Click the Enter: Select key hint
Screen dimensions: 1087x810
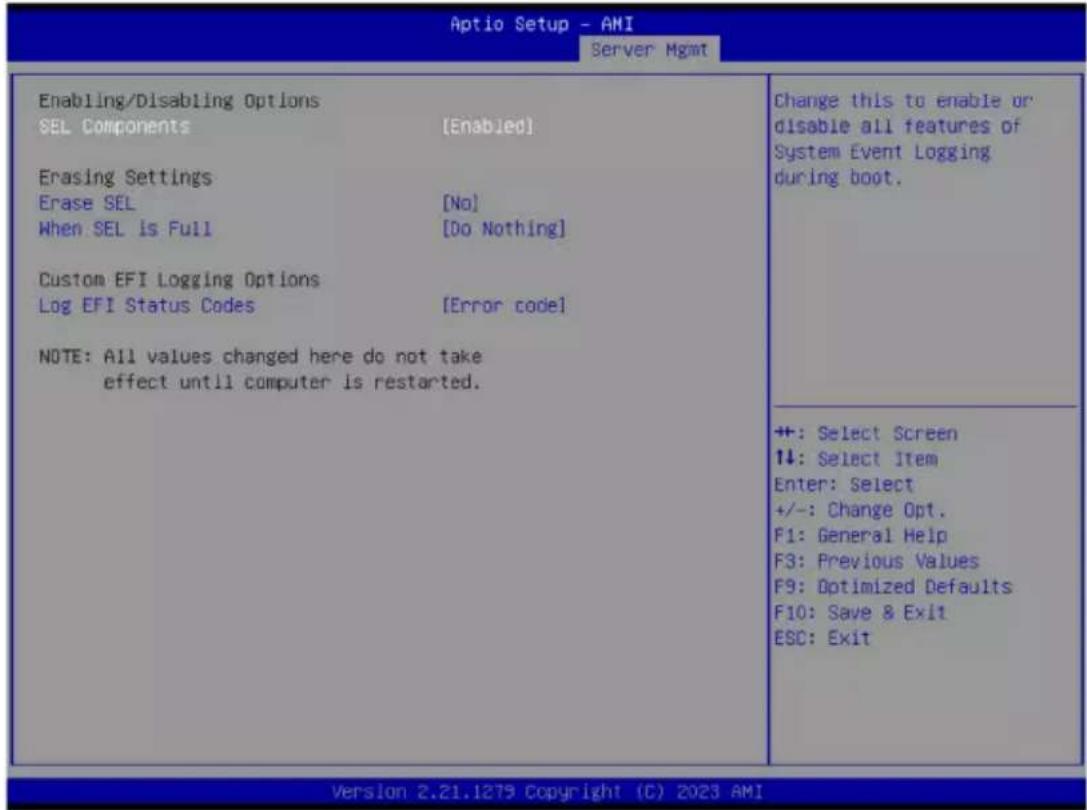click(x=844, y=485)
